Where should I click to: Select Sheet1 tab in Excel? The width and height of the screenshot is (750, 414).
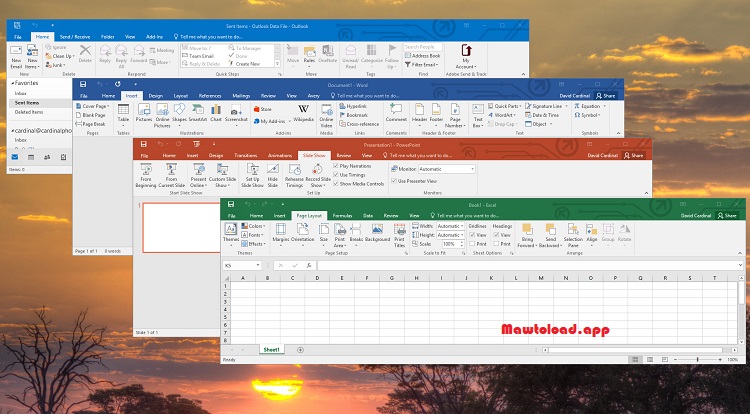pyautogui.click(x=271, y=350)
